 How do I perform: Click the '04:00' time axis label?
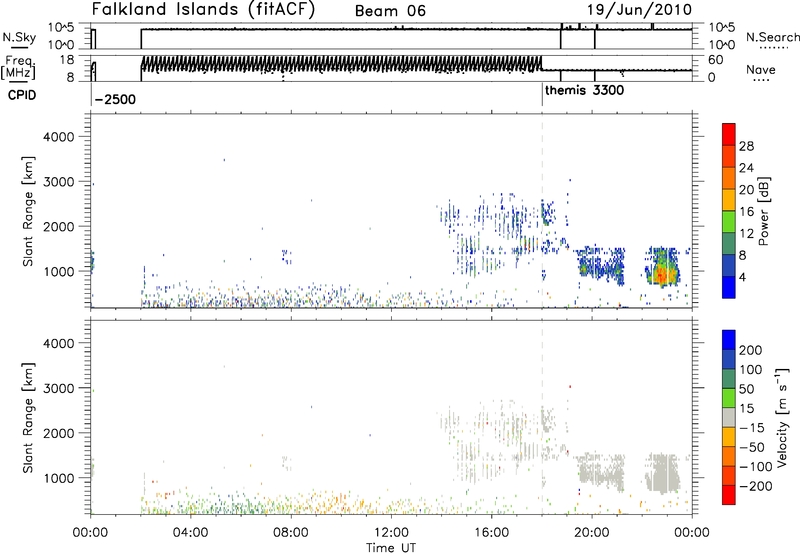click(x=190, y=533)
